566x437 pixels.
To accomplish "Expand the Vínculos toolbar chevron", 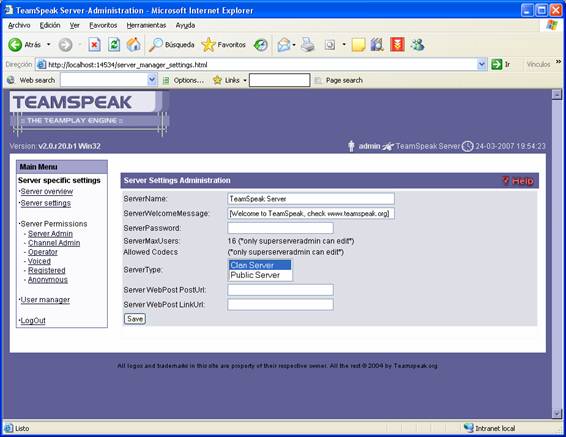I will click(x=558, y=62).
